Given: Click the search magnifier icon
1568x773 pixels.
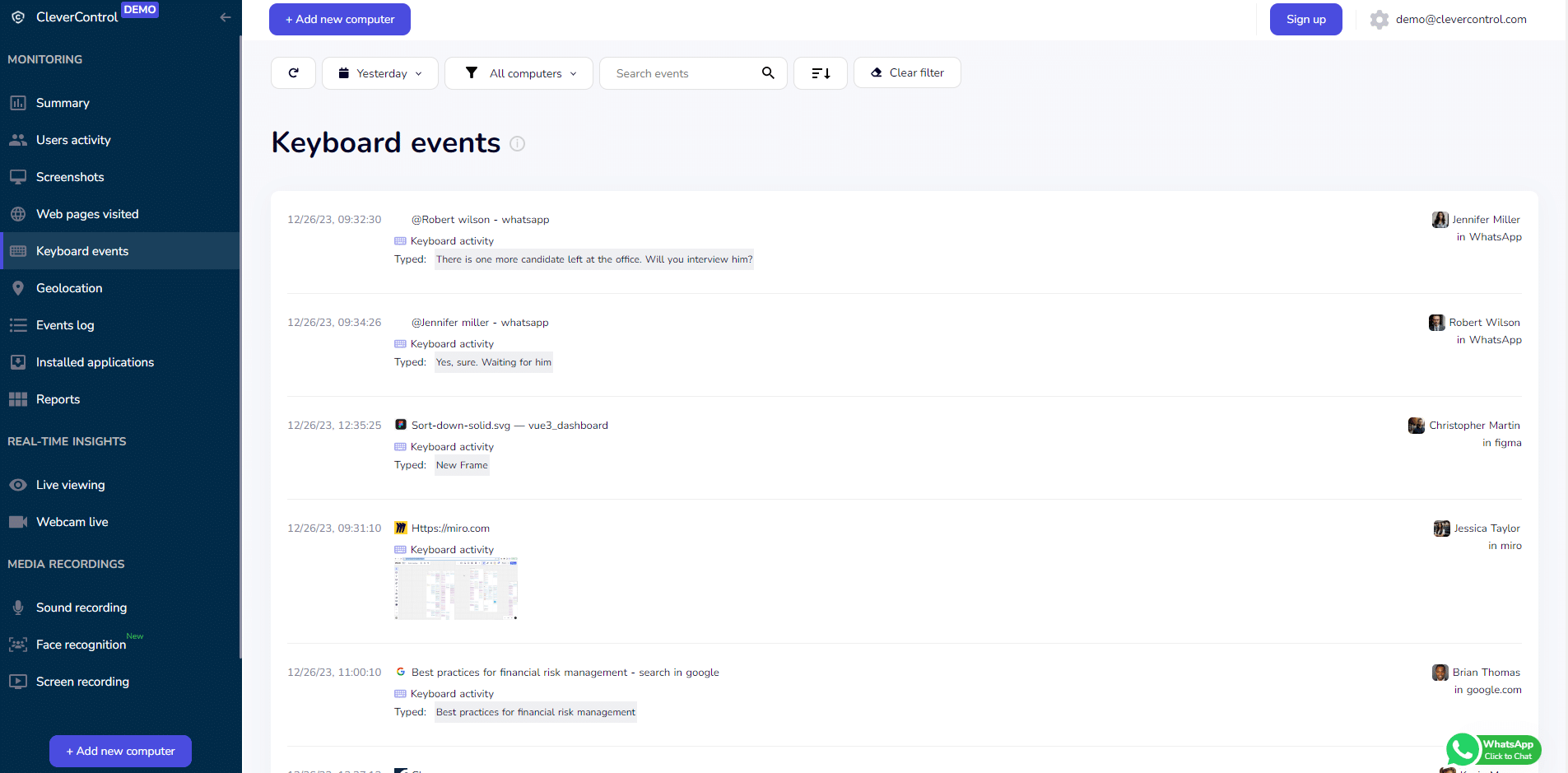Looking at the screenshot, I should (768, 73).
